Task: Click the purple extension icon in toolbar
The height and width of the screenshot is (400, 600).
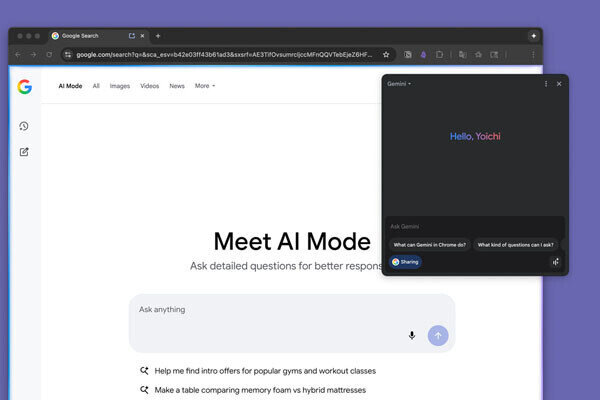Action: click(423, 55)
